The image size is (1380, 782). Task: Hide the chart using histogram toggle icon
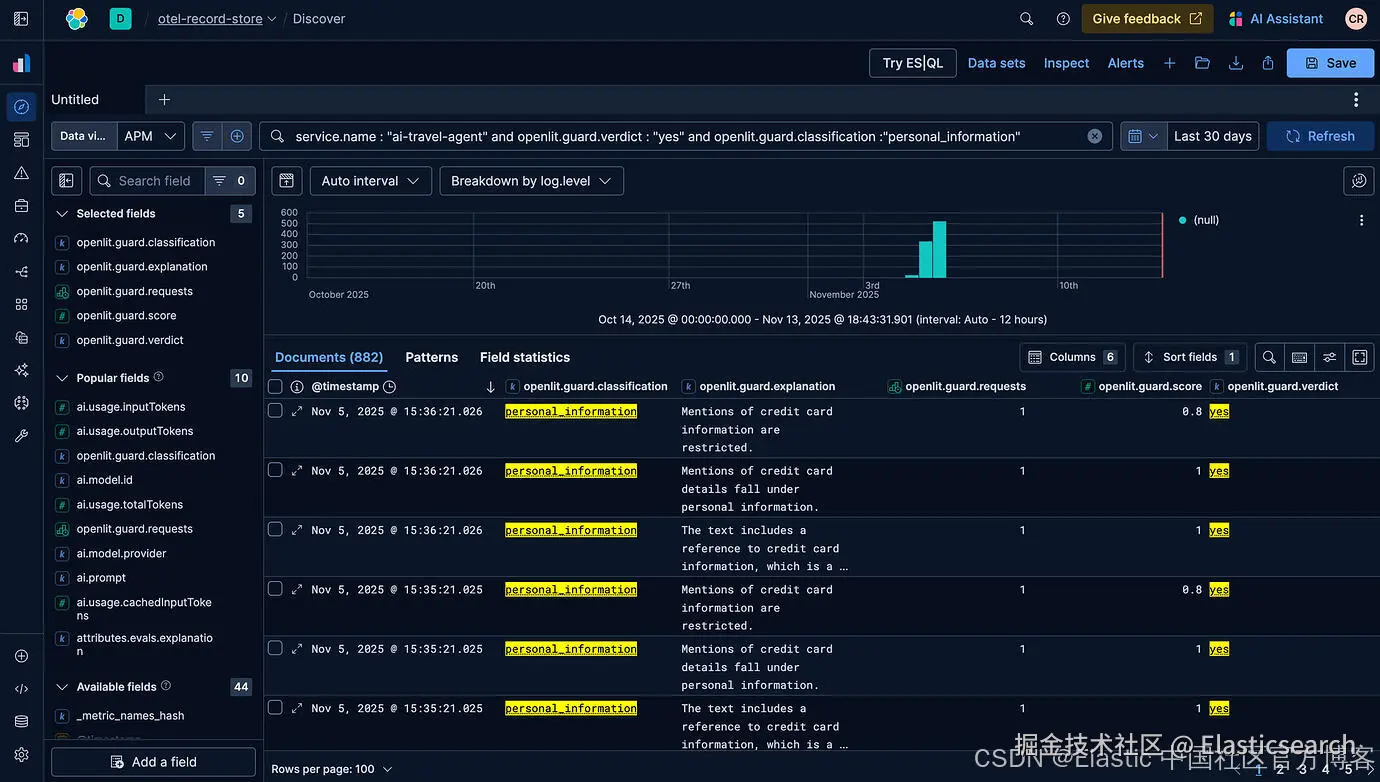tap(287, 181)
